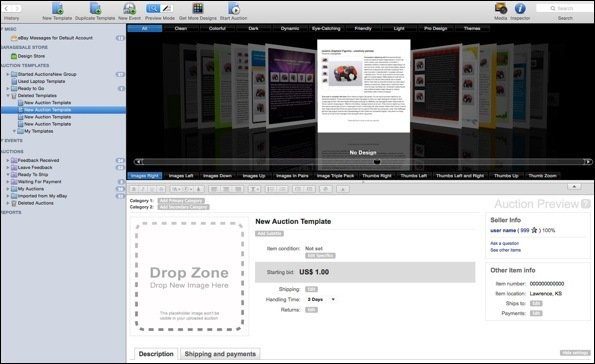Click the New Template toolbar icon
This screenshot has width=595, height=364.
click(x=57, y=8)
